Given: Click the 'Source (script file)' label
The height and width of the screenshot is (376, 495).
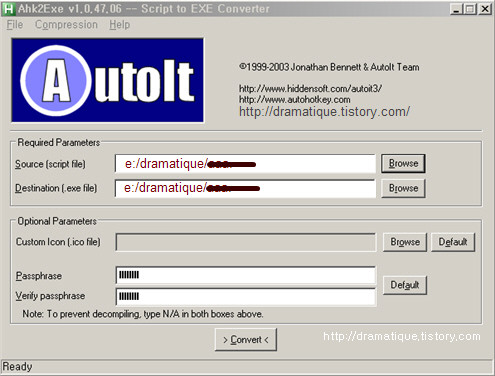Looking at the screenshot, I should tap(50, 164).
